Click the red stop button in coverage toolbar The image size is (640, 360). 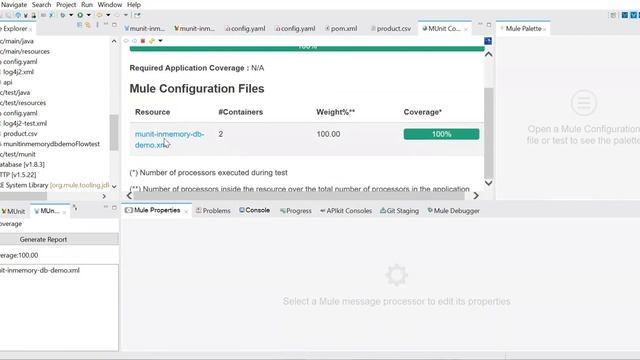143,41
